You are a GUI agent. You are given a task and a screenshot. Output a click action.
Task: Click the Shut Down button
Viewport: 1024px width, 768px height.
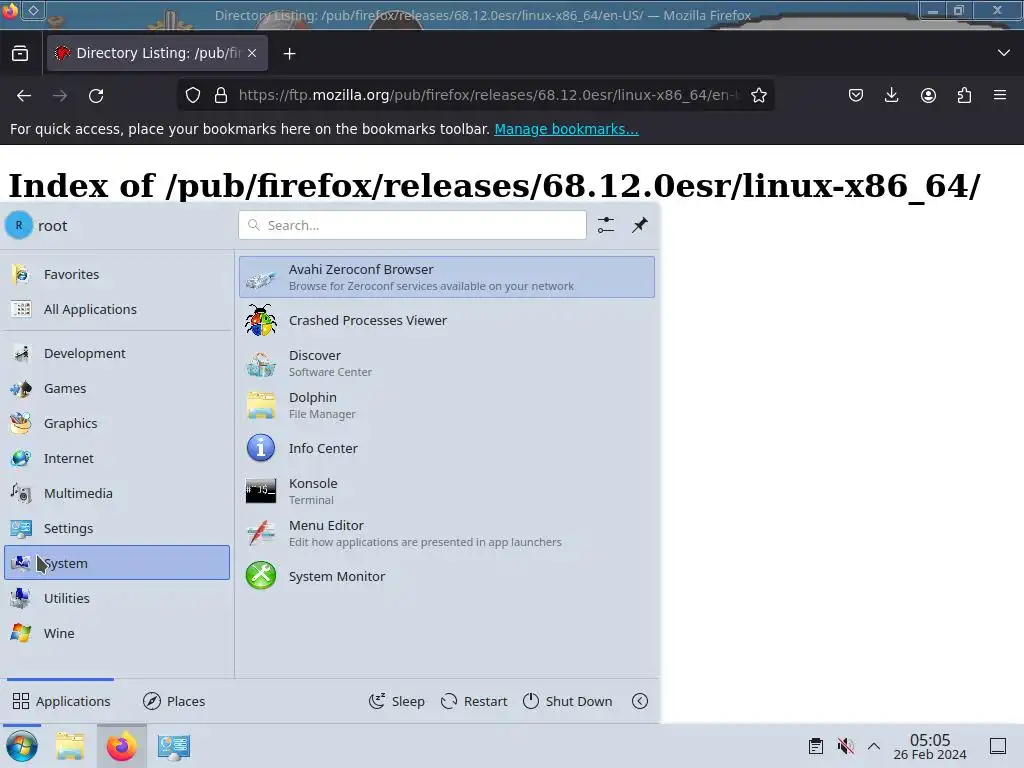[568, 701]
